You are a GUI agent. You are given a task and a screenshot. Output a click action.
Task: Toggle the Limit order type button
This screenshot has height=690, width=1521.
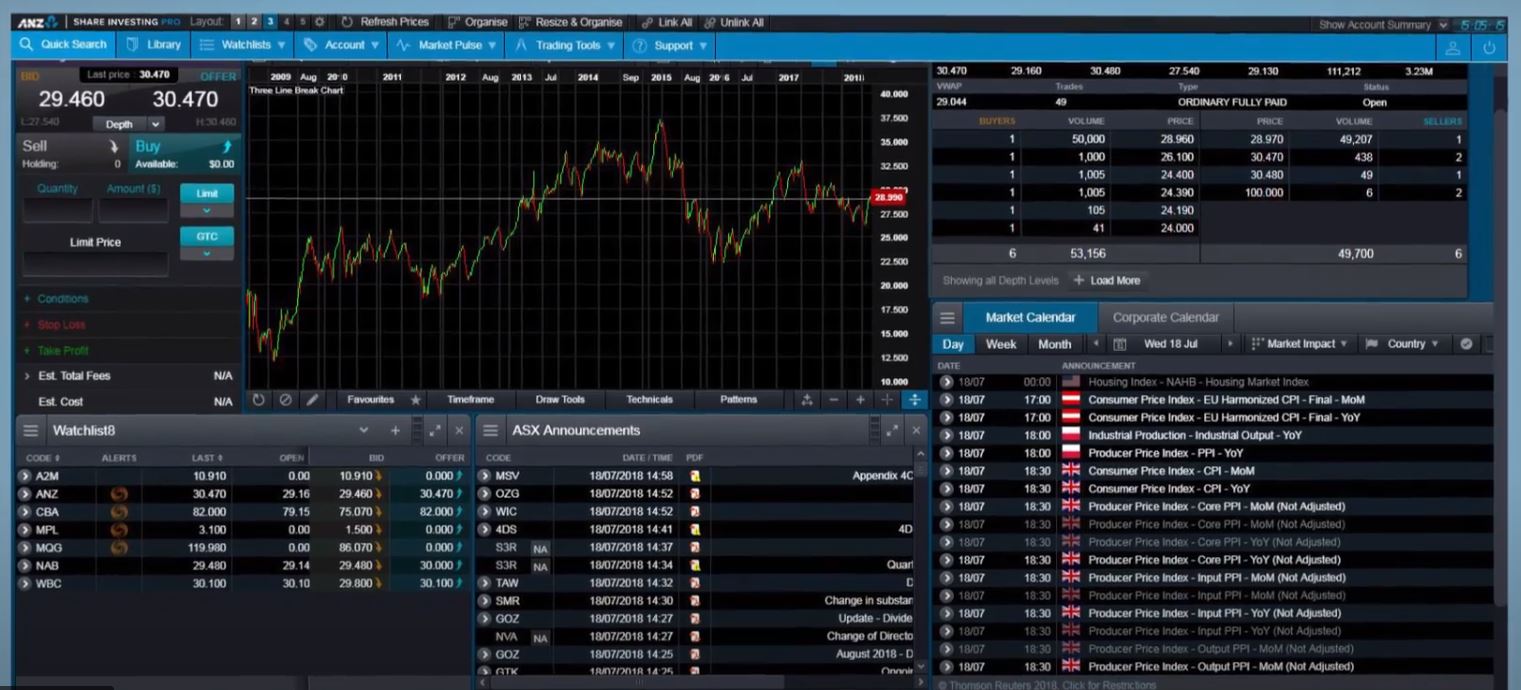click(x=207, y=193)
